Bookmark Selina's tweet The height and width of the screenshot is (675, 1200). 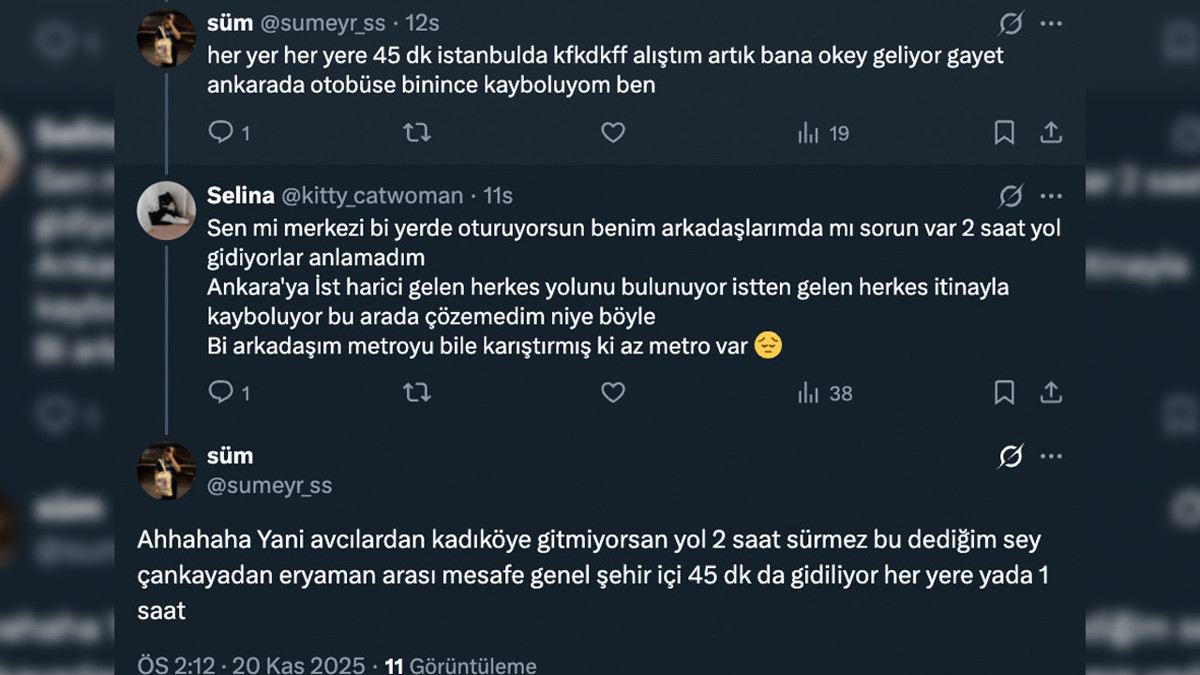(1004, 393)
